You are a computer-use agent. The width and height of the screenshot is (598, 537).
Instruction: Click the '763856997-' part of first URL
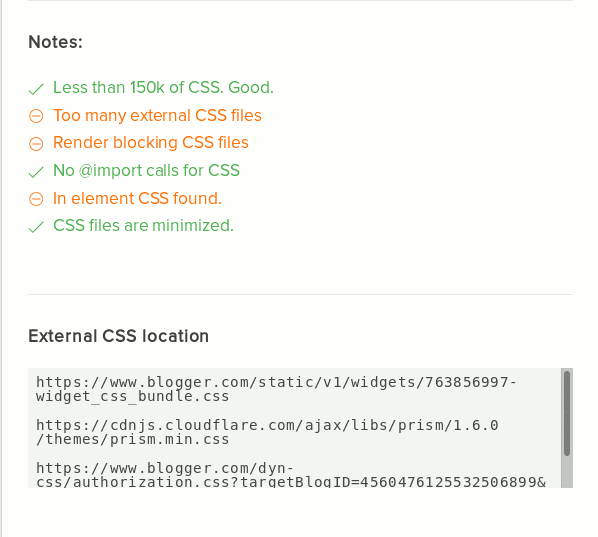coord(471,382)
